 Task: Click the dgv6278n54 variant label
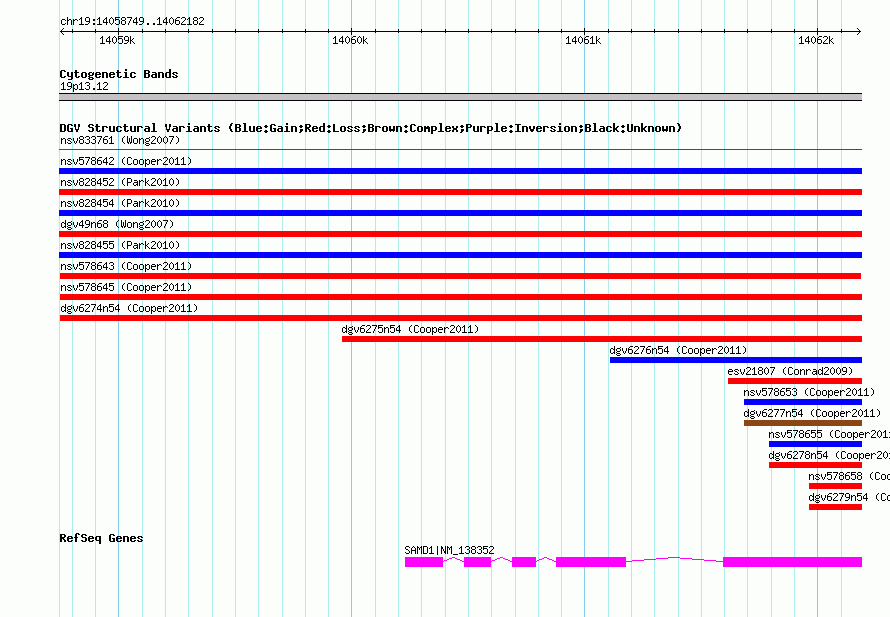(829, 455)
